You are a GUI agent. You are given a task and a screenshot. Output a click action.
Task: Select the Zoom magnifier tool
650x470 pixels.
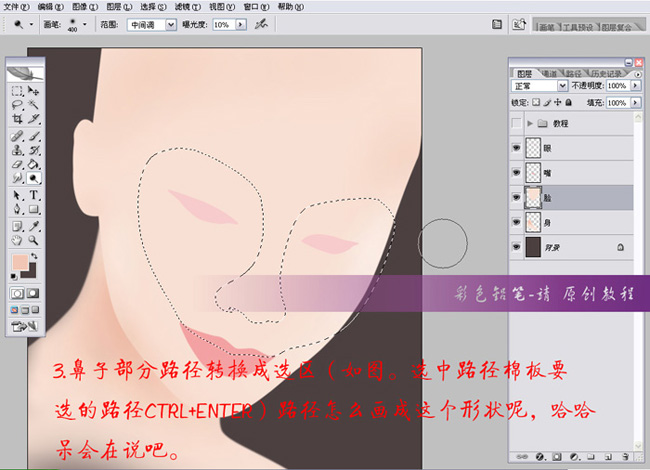[34, 239]
